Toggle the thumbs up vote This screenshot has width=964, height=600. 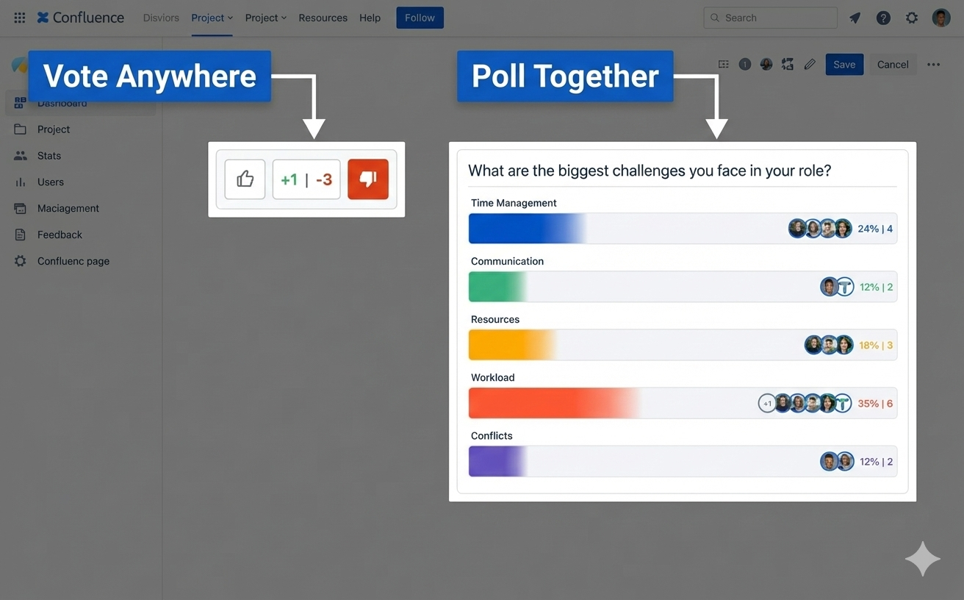[245, 180]
